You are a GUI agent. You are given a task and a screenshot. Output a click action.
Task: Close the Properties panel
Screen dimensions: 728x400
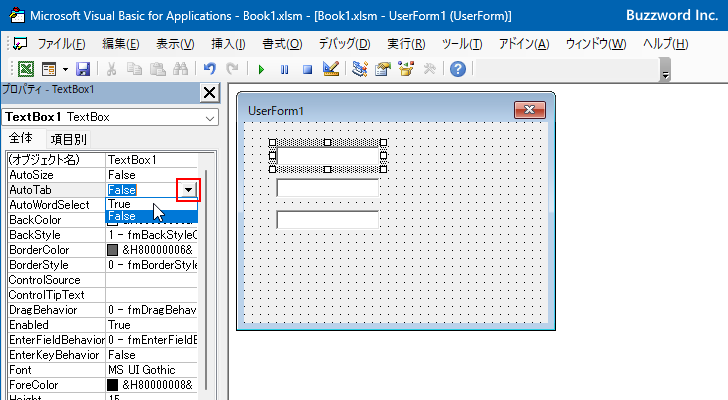[x=209, y=93]
